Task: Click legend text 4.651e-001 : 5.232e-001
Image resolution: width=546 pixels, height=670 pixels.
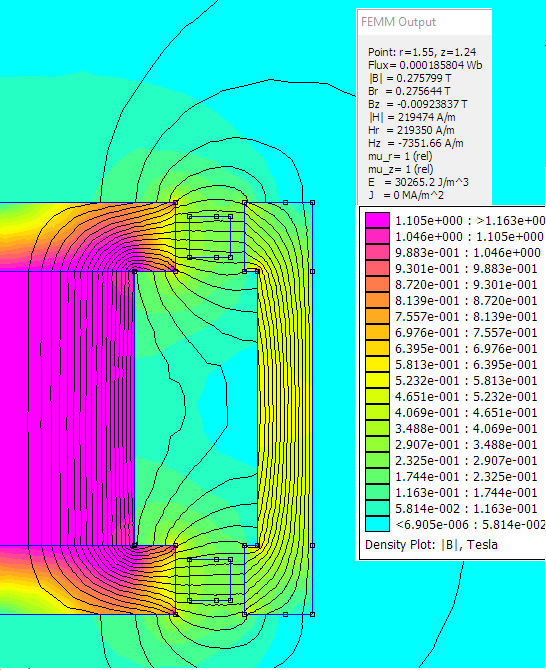Action: [x=466, y=397]
